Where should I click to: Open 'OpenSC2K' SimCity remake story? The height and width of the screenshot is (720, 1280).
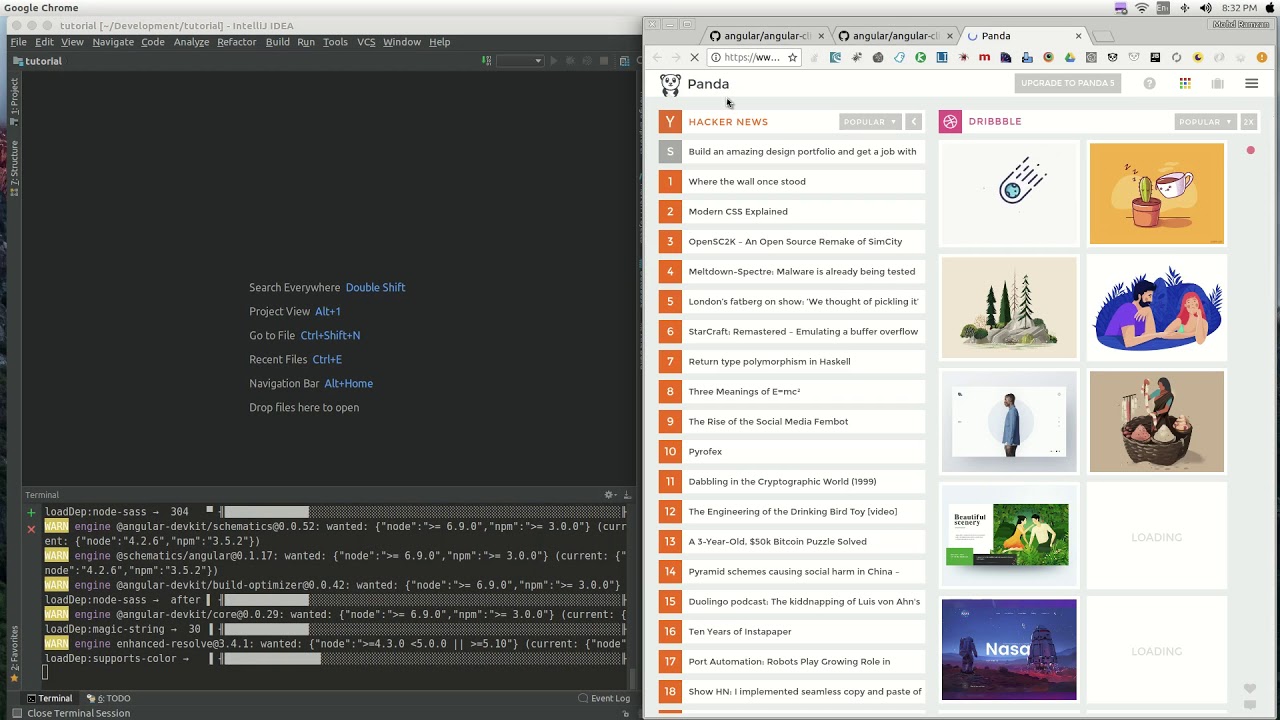(x=795, y=242)
